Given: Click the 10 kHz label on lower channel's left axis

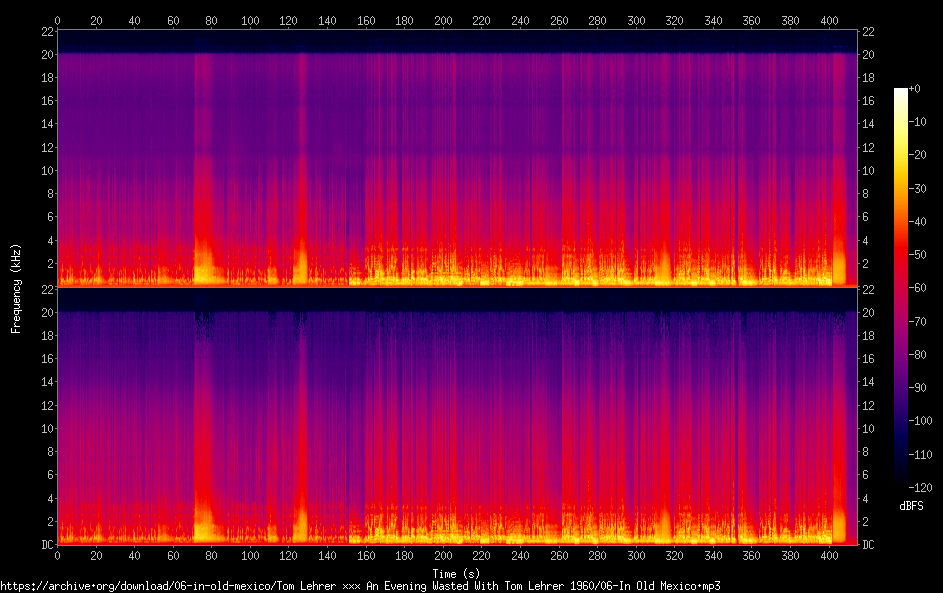Looking at the screenshot, I should tap(46, 428).
